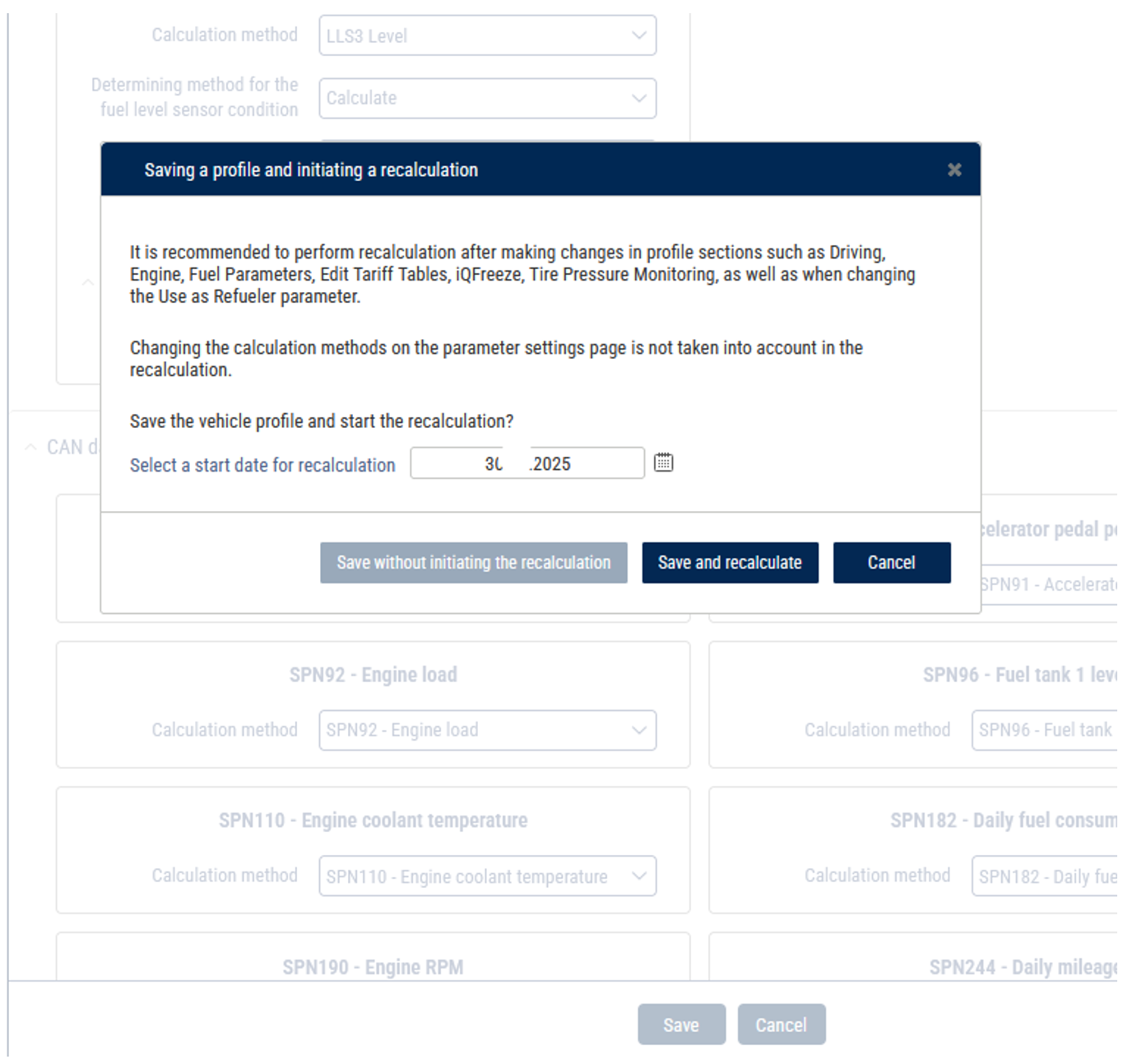Open the LLS3 Level calculation method dropdown
This screenshot has width=1146, height=1064.
point(488,35)
